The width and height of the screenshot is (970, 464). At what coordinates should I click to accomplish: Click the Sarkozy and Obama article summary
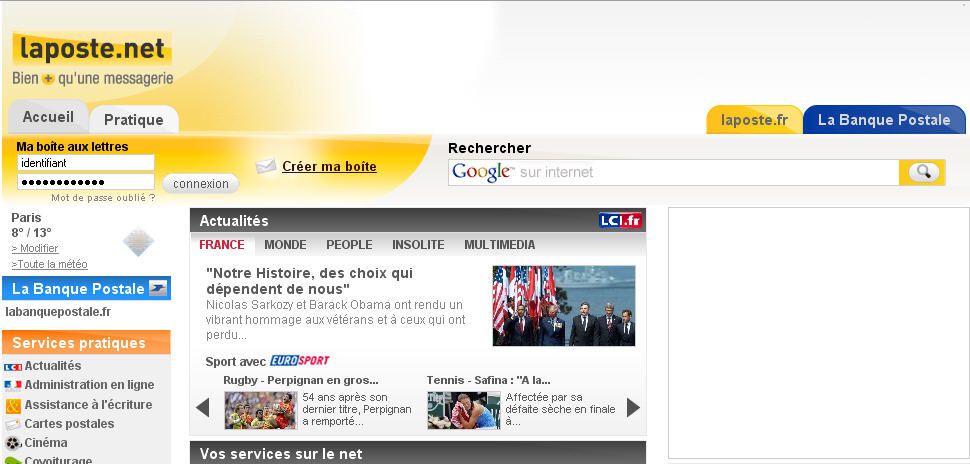pyautogui.click(x=335, y=320)
